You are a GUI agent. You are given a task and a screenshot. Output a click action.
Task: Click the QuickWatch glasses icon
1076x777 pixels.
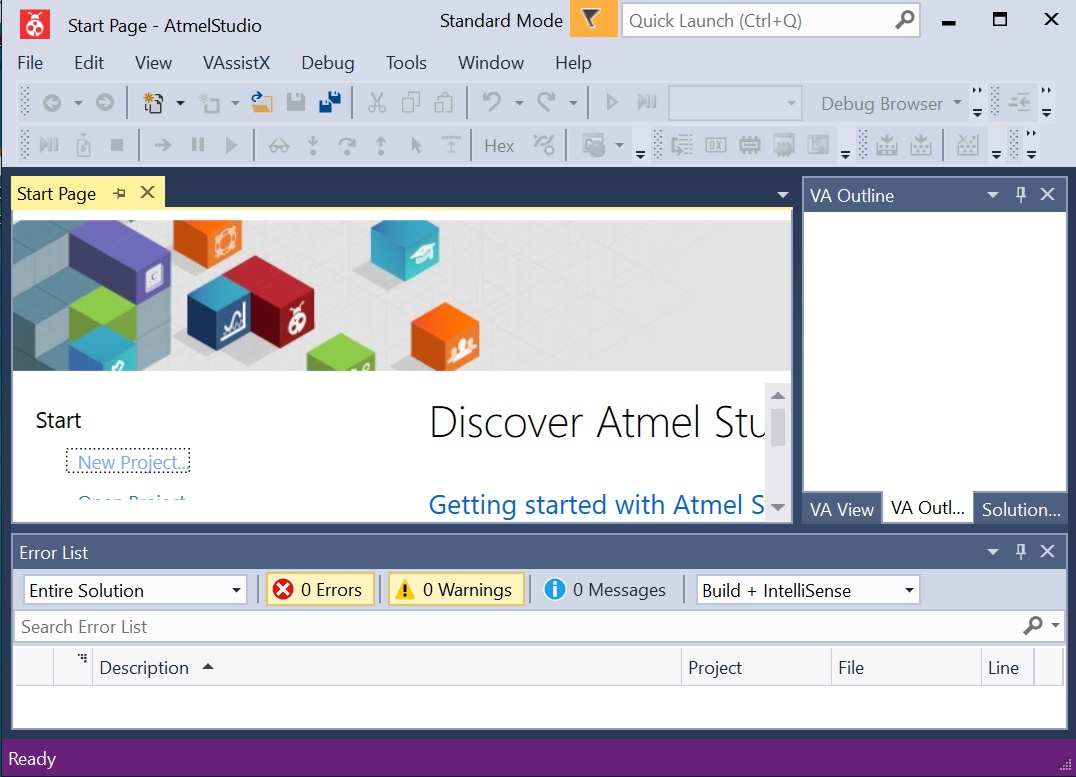[279, 145]
